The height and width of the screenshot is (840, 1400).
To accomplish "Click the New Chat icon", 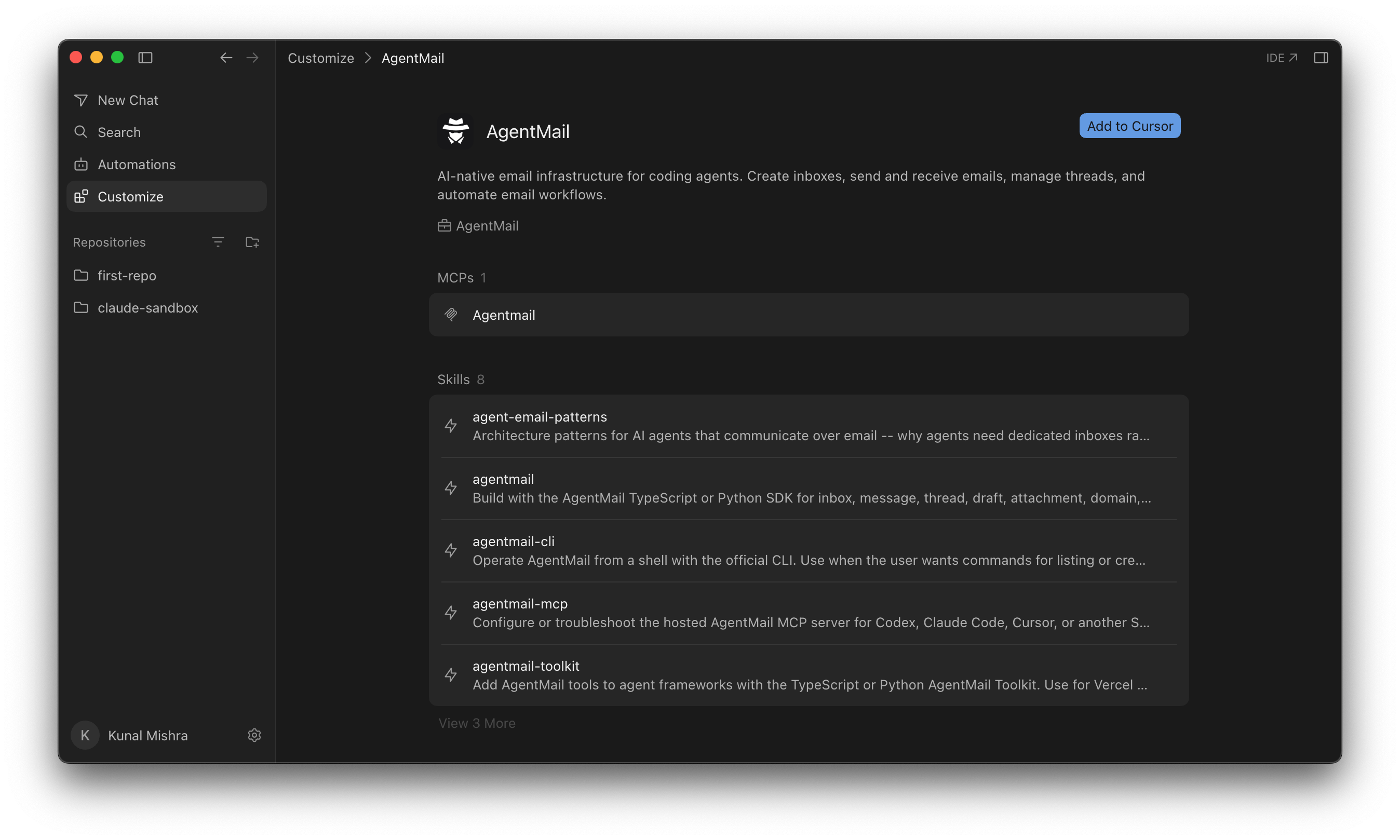I will coord(81,100).
